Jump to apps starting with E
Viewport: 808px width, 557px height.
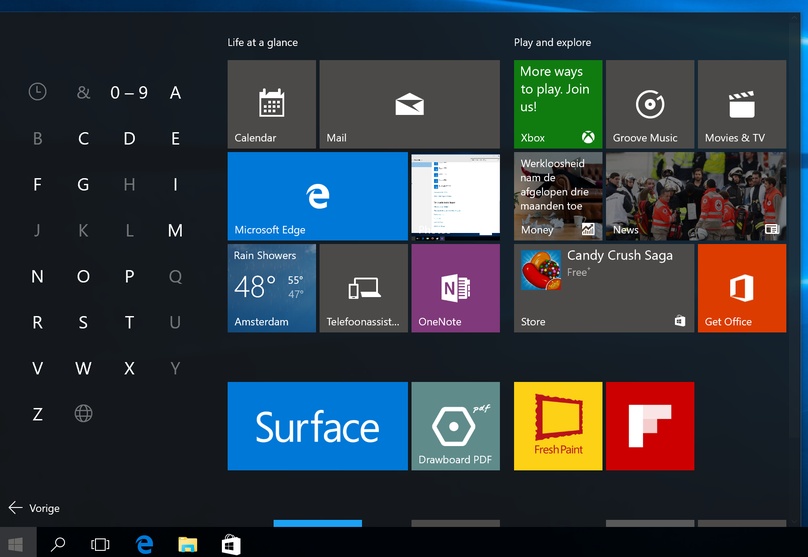175,139
